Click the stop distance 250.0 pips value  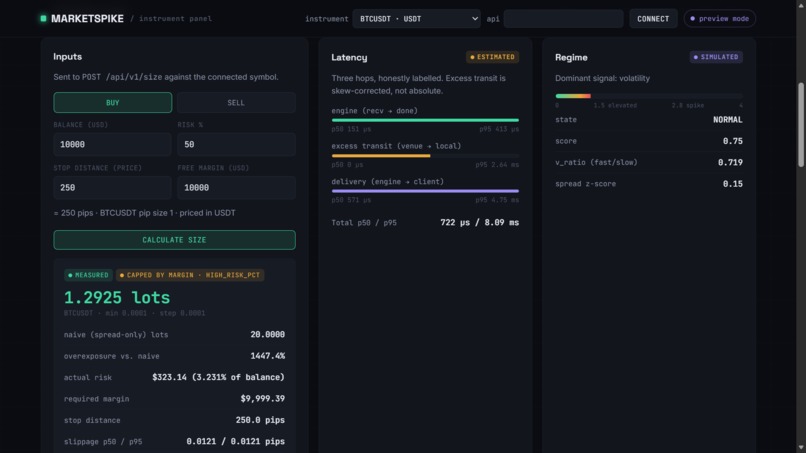pos(260,420)
